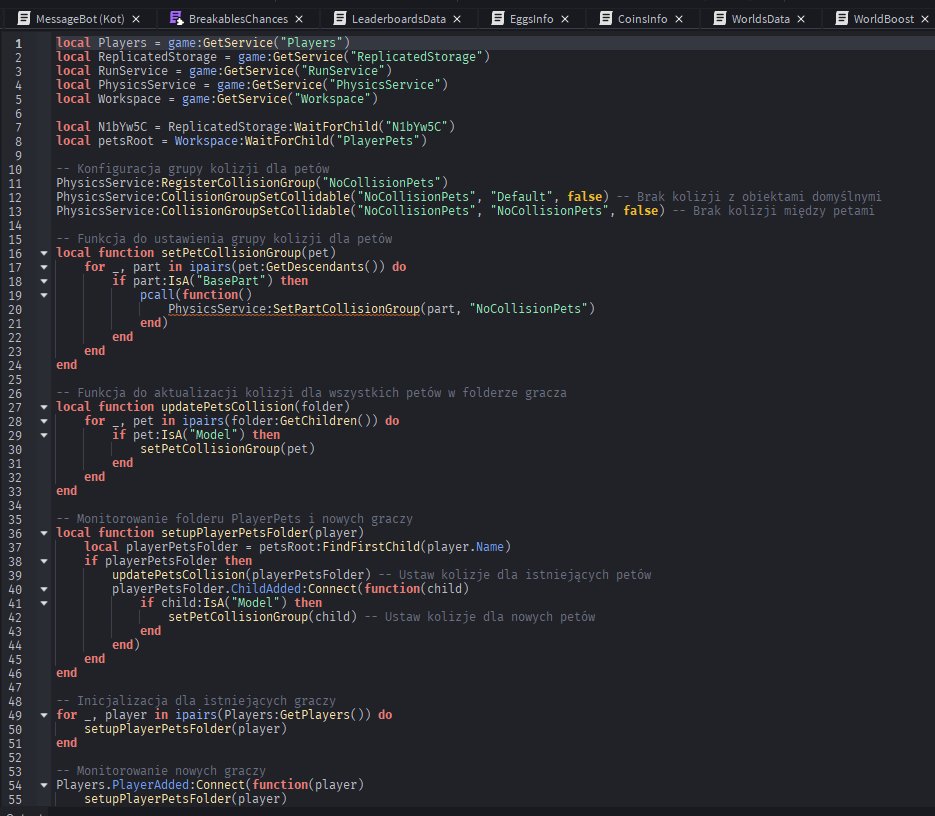The image size is (935, 816).
Task: Collapse the for loop on line 17
Action: point(44,267)
